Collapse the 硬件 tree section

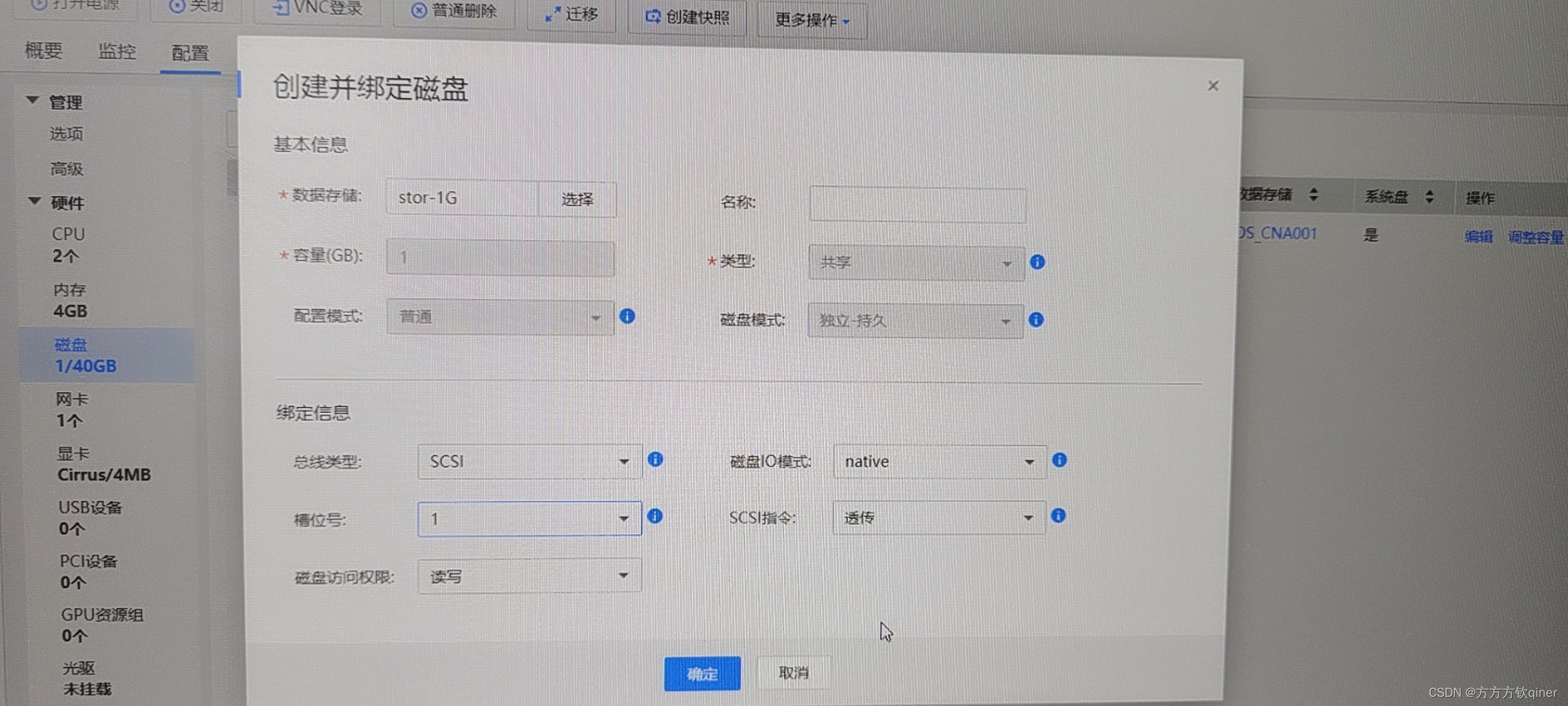click(x=34, y=201)
